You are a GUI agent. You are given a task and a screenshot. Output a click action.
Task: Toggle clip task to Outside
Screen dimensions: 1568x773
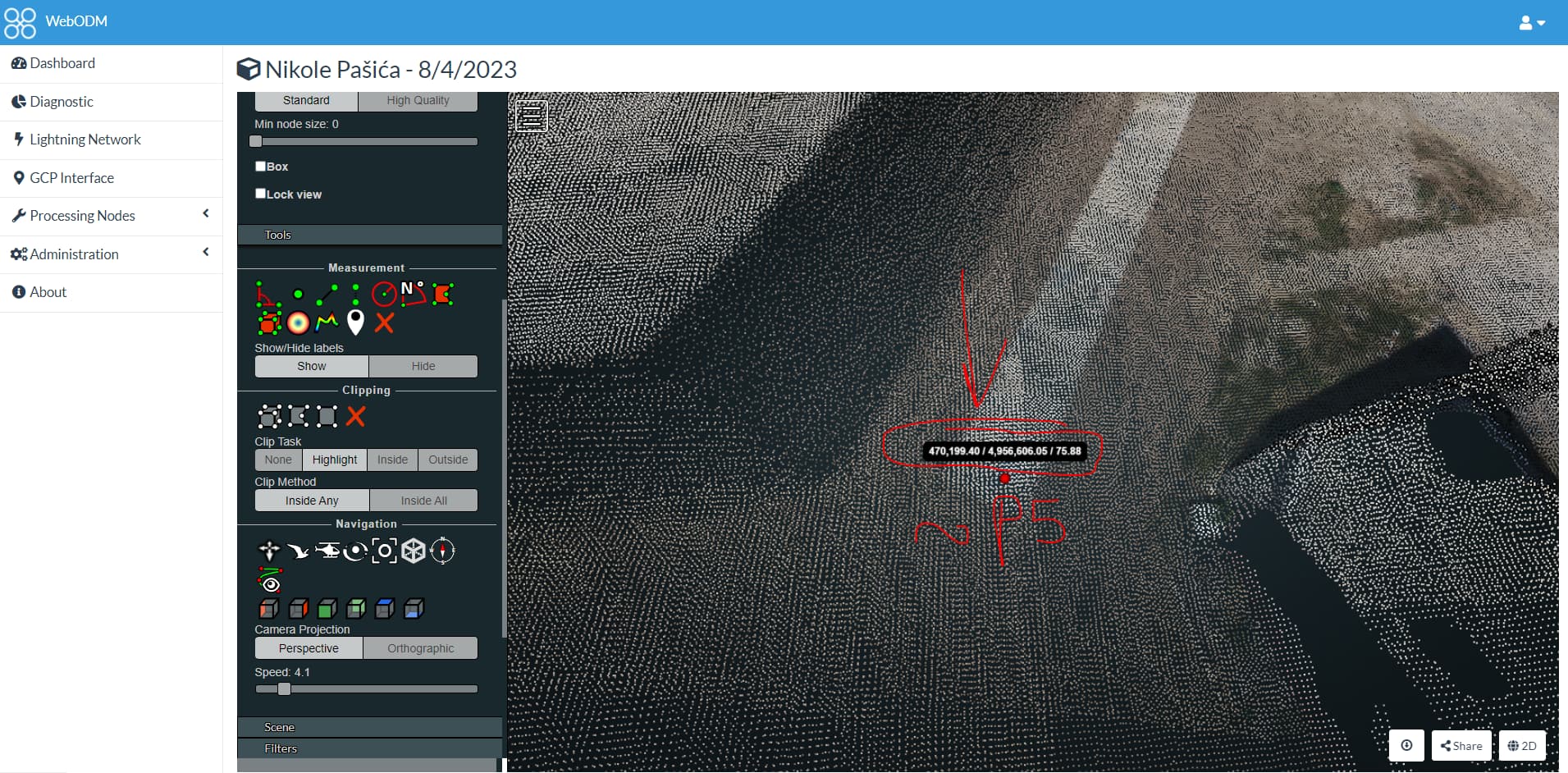pos(447,460)
